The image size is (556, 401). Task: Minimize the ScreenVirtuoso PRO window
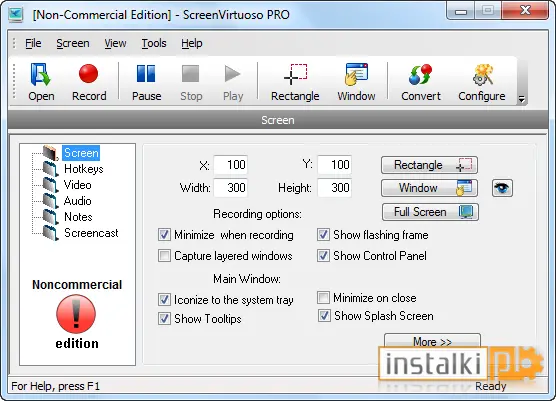click(461, 11)
